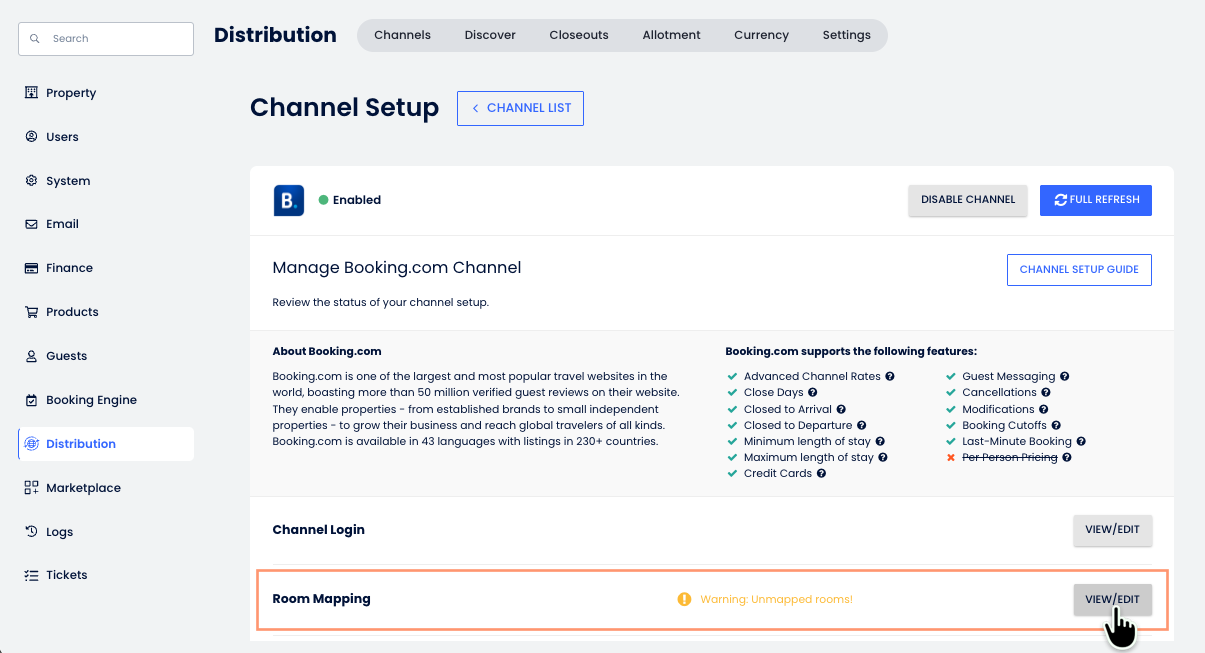
Task: Click the search magnifier icon
Action: pyautogui.click(x=35, y=39)
